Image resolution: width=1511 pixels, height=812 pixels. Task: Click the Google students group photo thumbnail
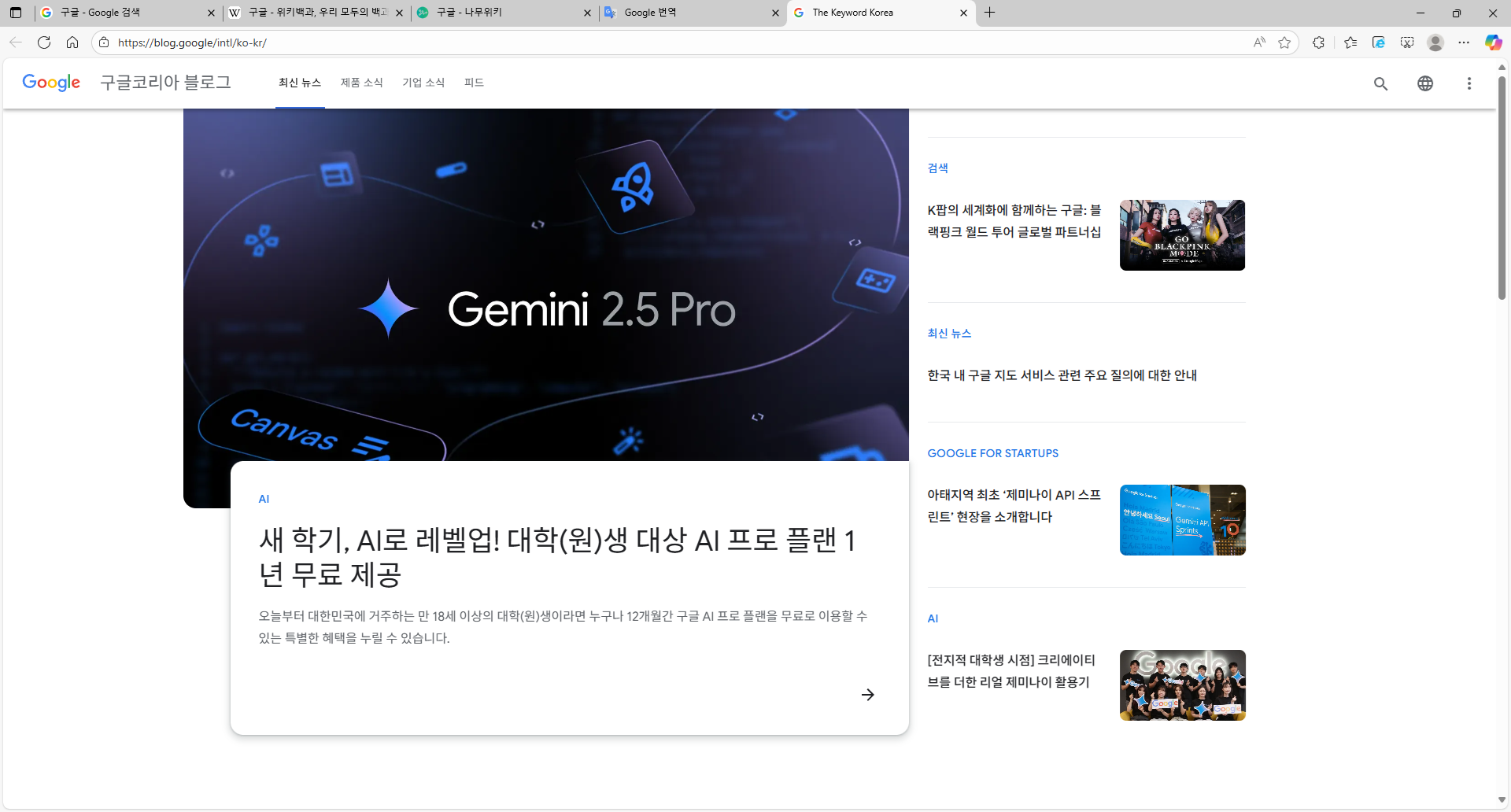tap(1182, 685)
